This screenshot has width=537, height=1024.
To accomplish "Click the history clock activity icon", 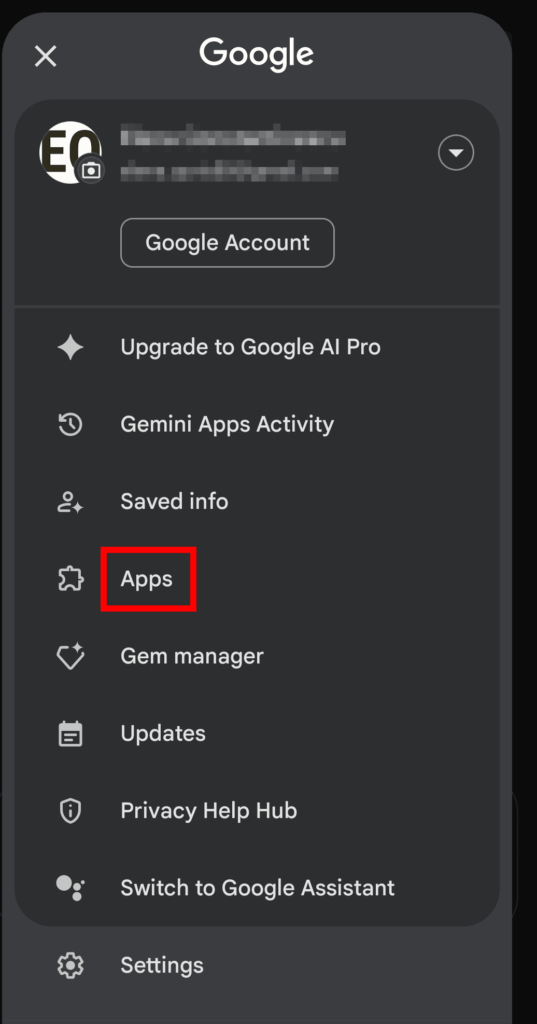I will tap(71, 424).
